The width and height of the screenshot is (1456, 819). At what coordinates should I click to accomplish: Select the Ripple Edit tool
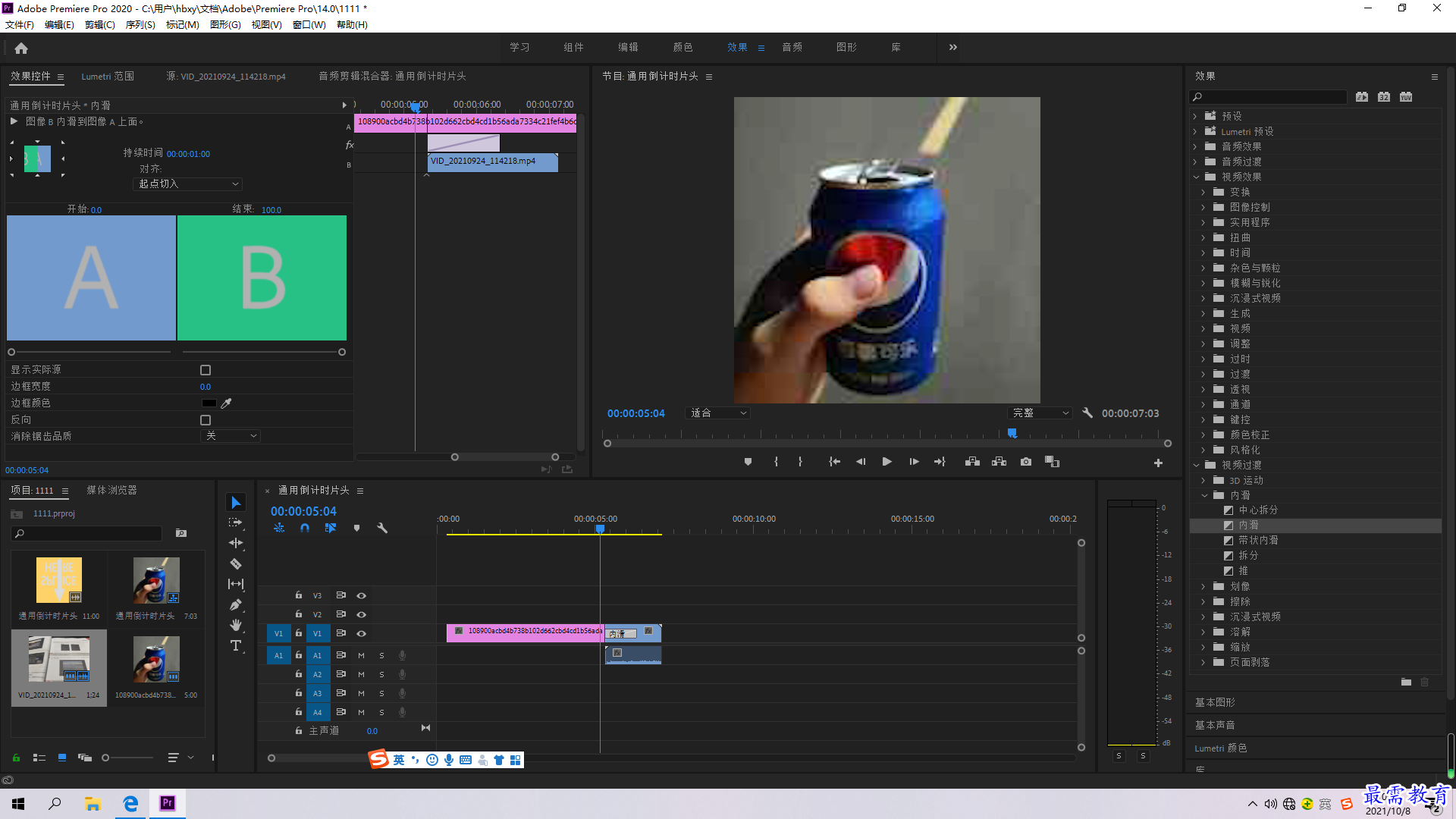coord(236,543)
